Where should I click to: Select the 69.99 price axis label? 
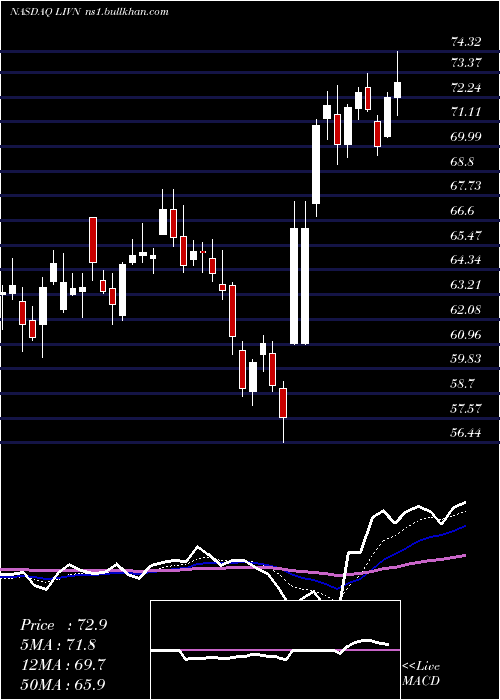pos(466,137)
